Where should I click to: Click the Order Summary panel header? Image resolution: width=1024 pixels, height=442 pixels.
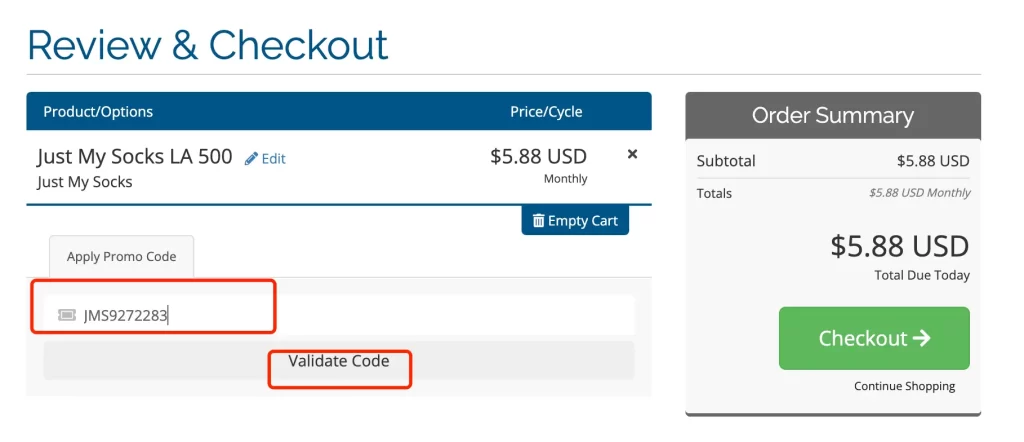(x=833, y=116)
